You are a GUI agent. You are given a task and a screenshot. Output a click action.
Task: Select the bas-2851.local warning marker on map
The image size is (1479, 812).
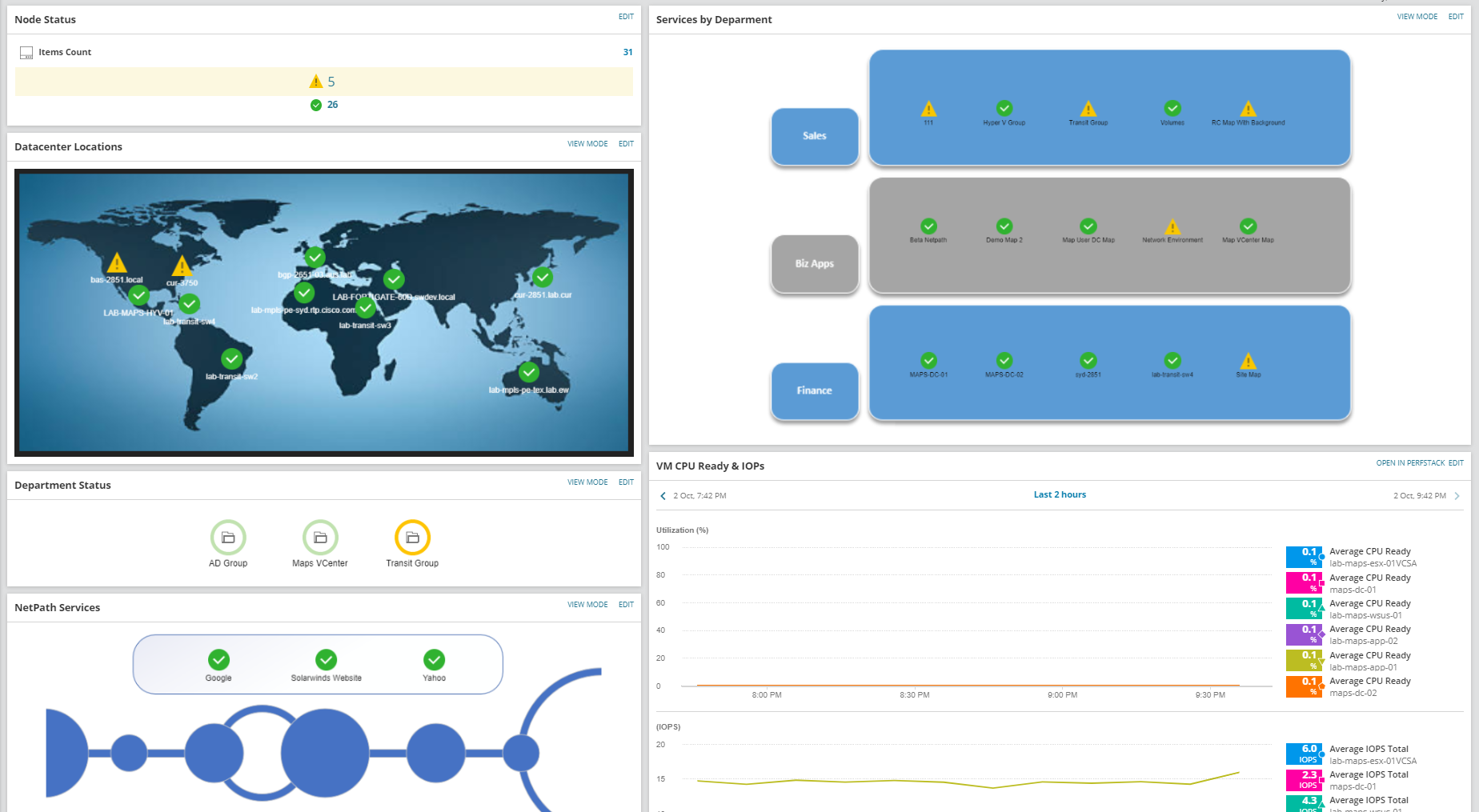[117, 262]
